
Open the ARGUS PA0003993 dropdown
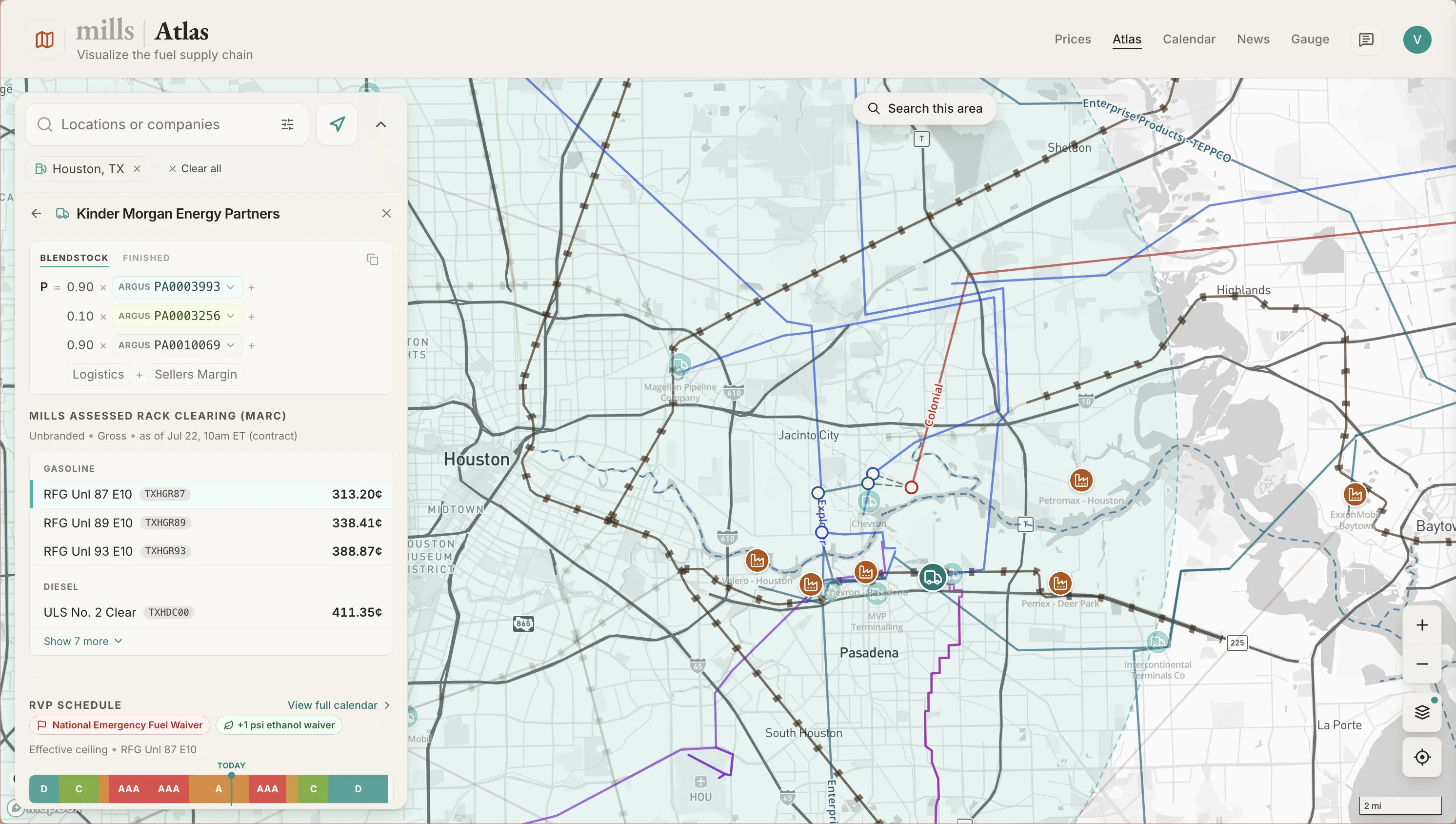(177, 287)
